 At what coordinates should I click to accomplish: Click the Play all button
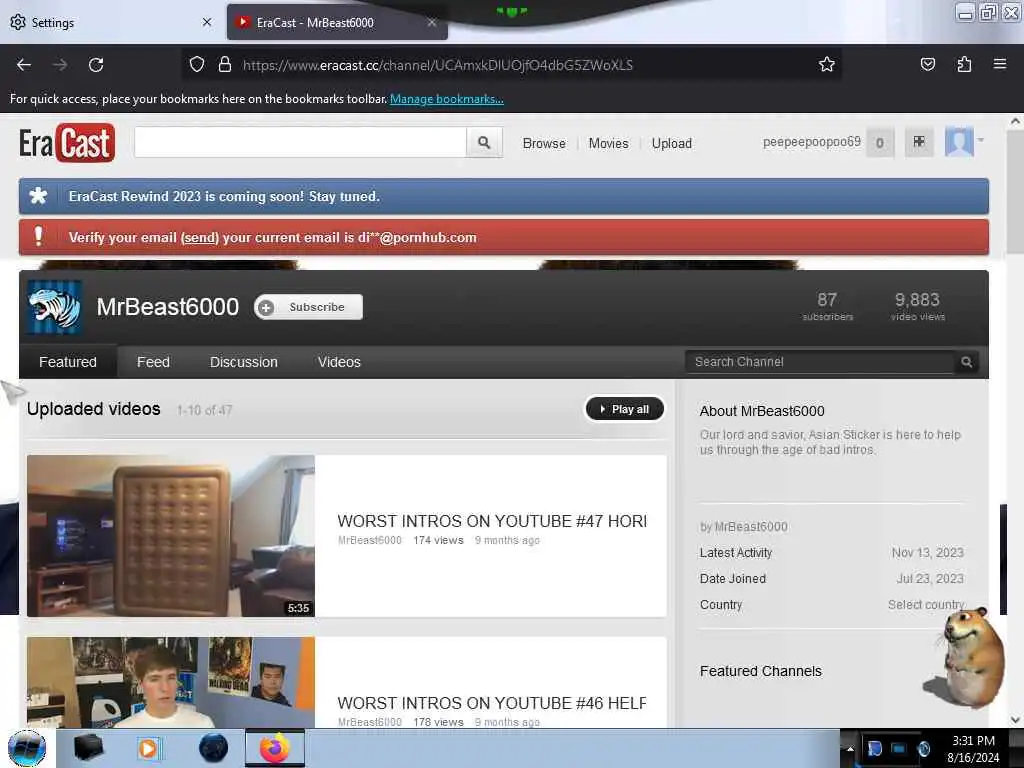click(624, 409)
